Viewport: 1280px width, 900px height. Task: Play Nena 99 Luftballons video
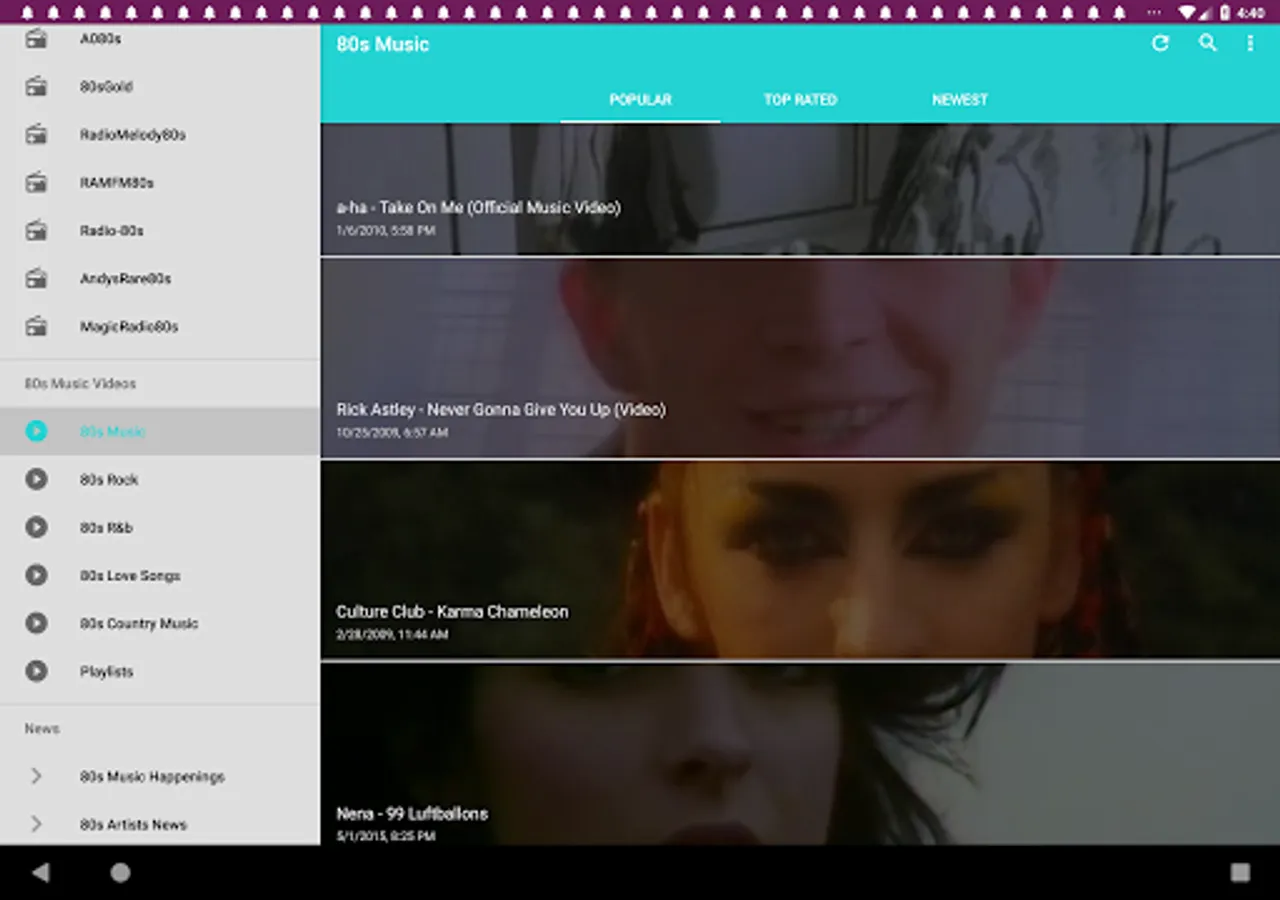pos(800,753)
